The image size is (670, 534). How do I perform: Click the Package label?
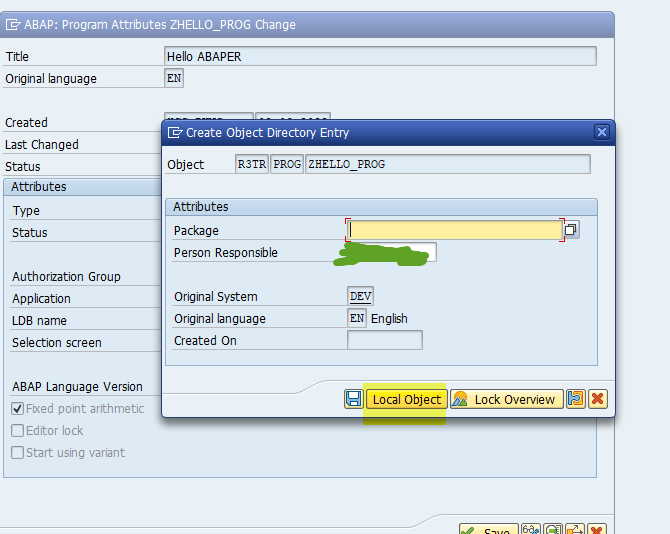point(196,231)
